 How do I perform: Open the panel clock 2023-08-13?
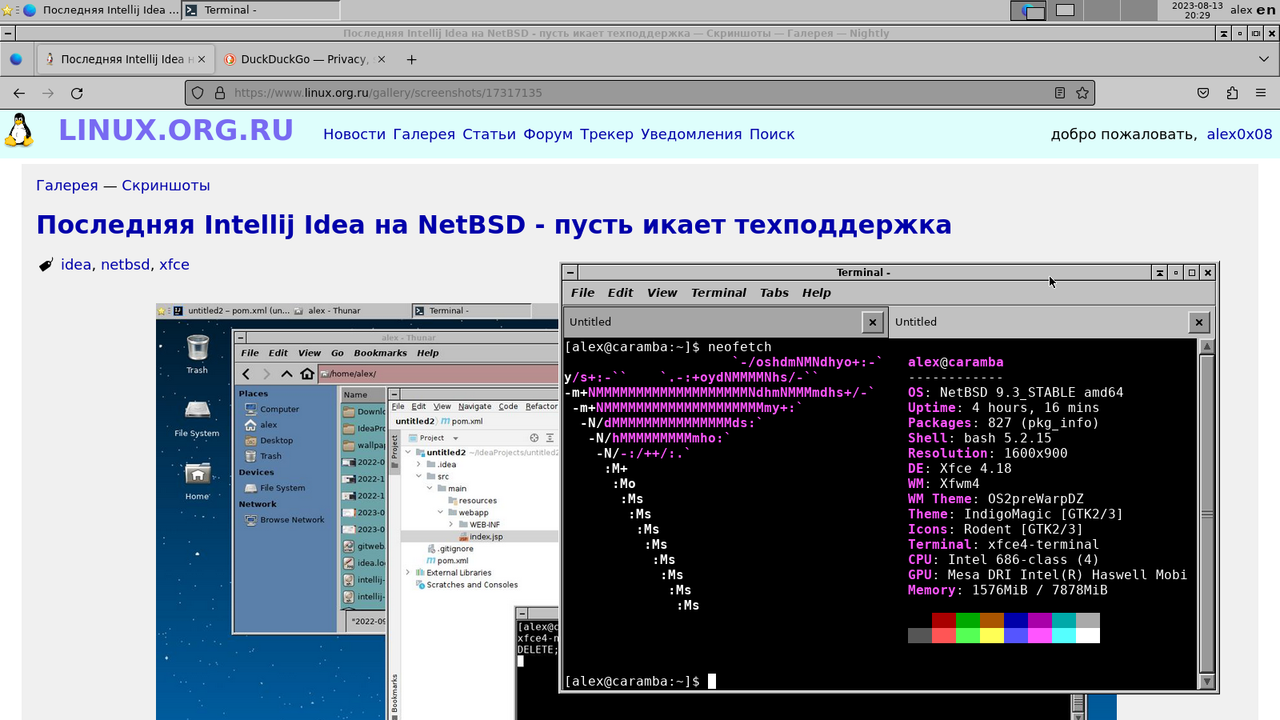tap(1196, 10)
